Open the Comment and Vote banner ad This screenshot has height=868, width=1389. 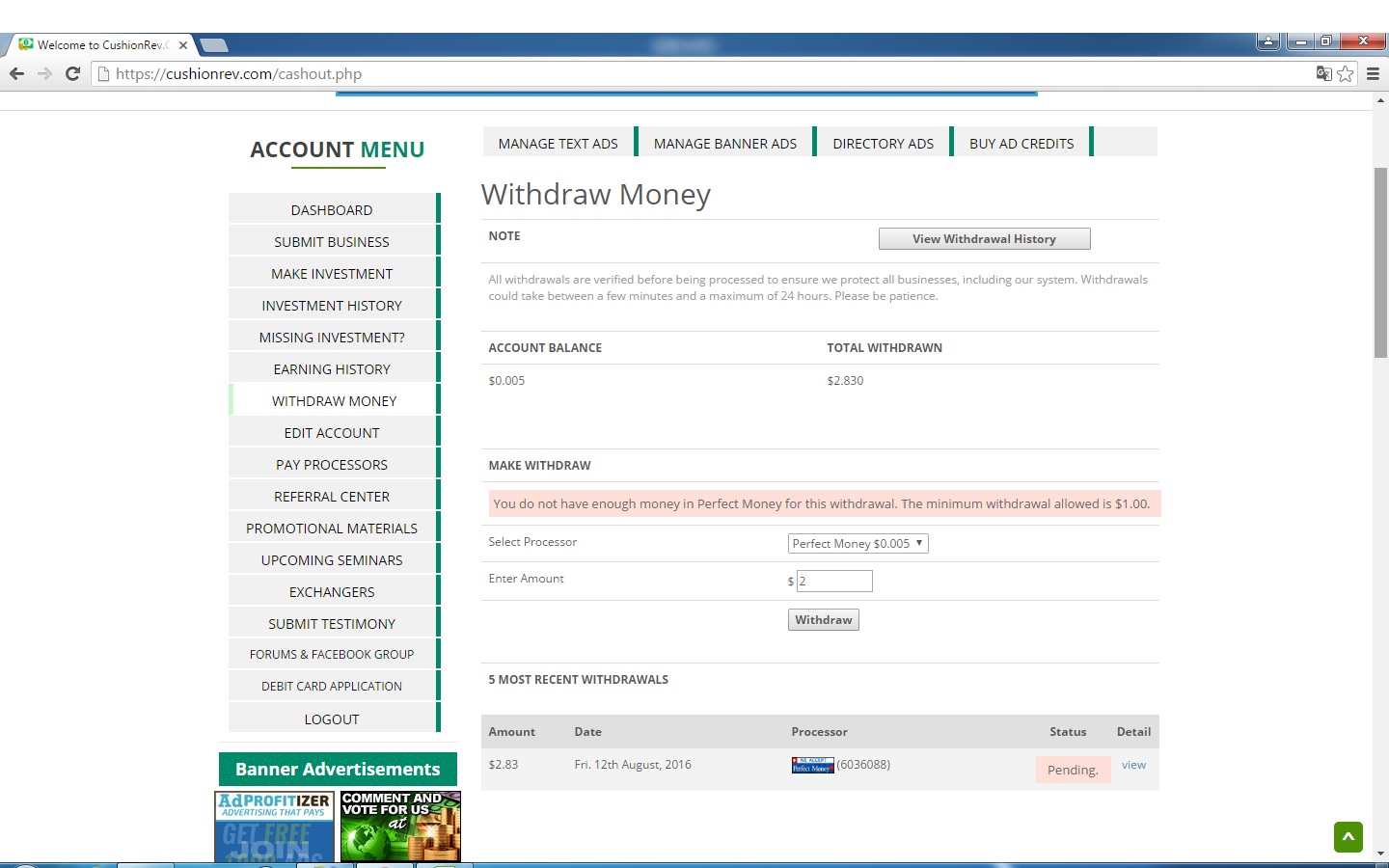[400, 827]
